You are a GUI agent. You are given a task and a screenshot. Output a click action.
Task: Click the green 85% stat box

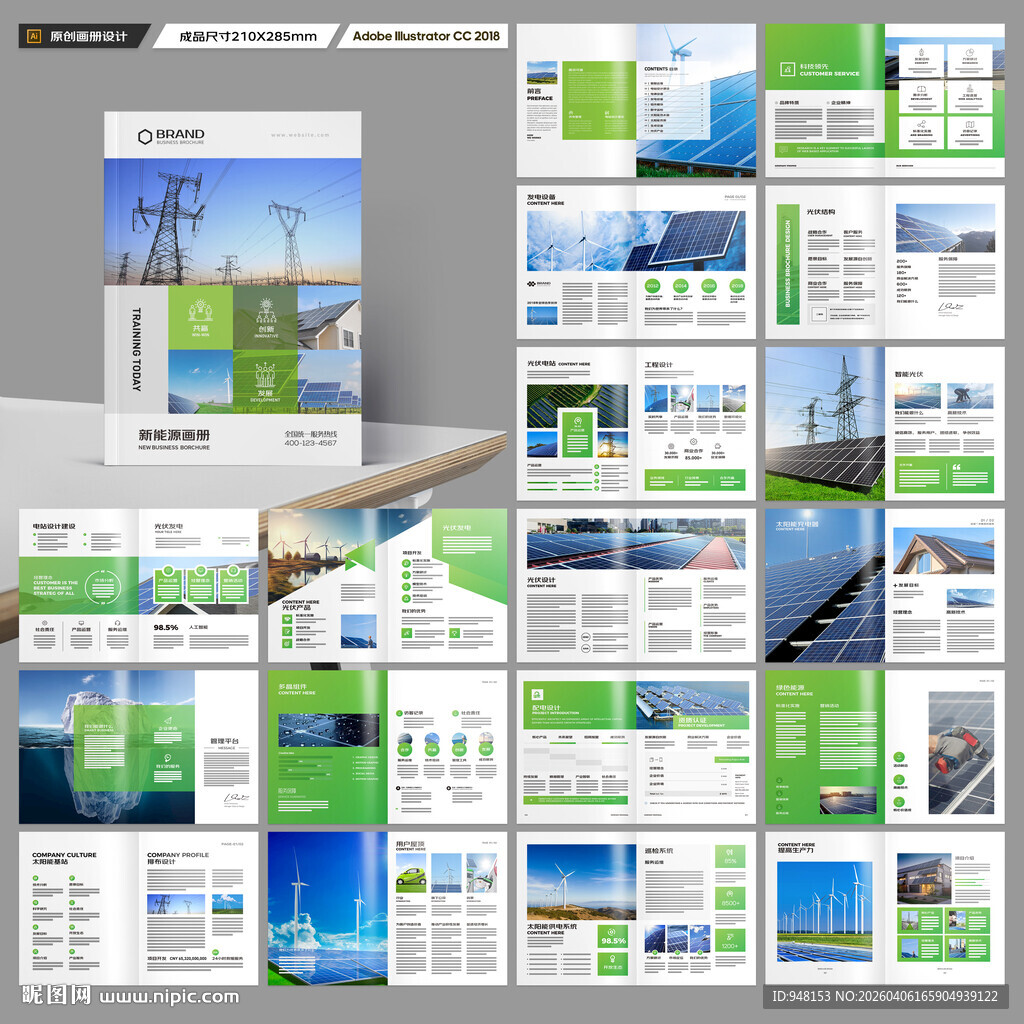point(729,856)
